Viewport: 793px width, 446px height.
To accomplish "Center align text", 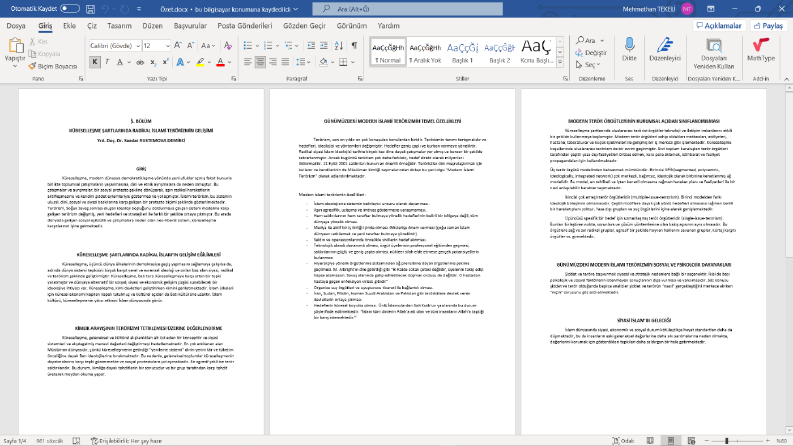I will point(260,62).
